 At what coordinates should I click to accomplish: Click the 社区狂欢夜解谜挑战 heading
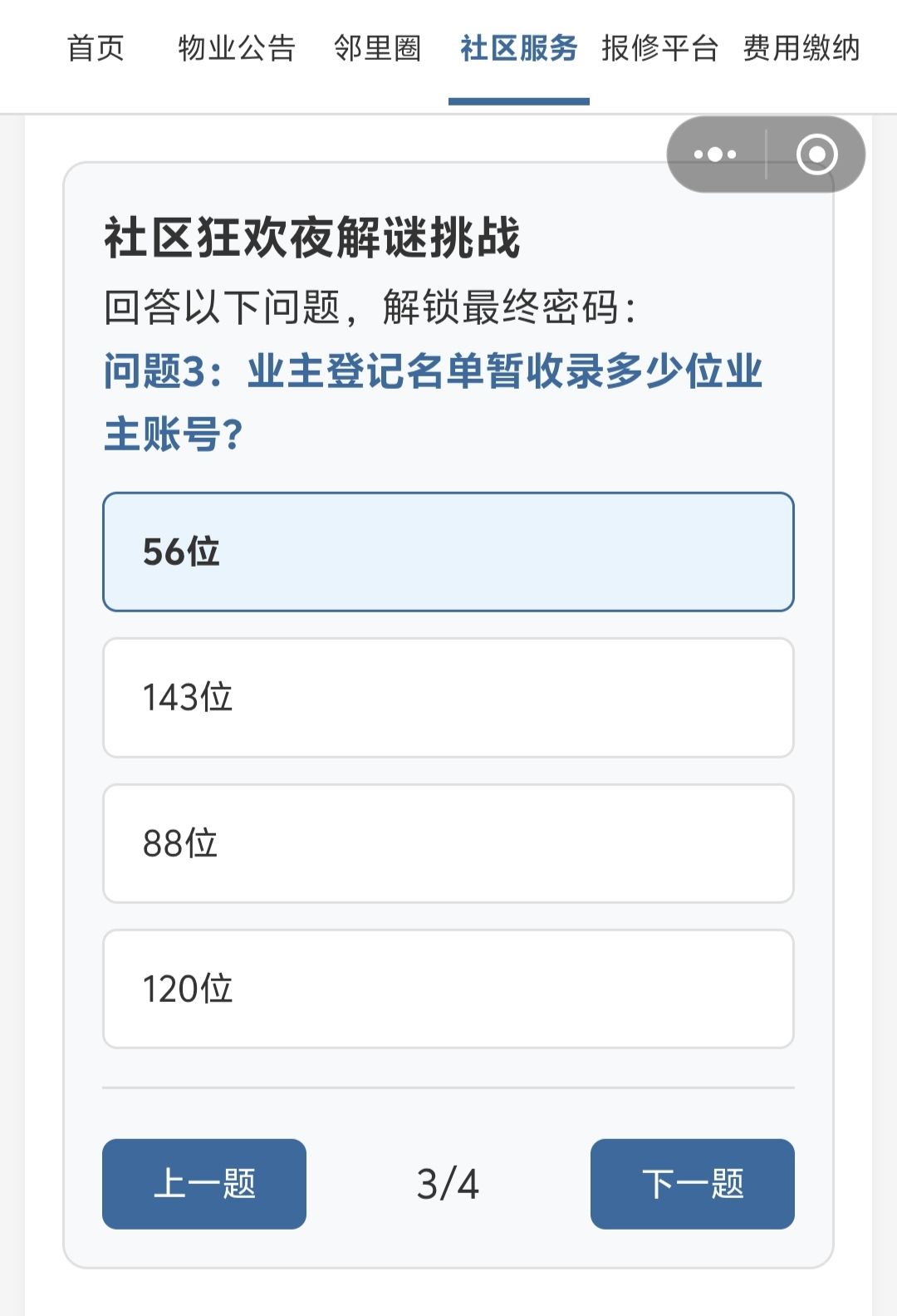click(312, 238)
